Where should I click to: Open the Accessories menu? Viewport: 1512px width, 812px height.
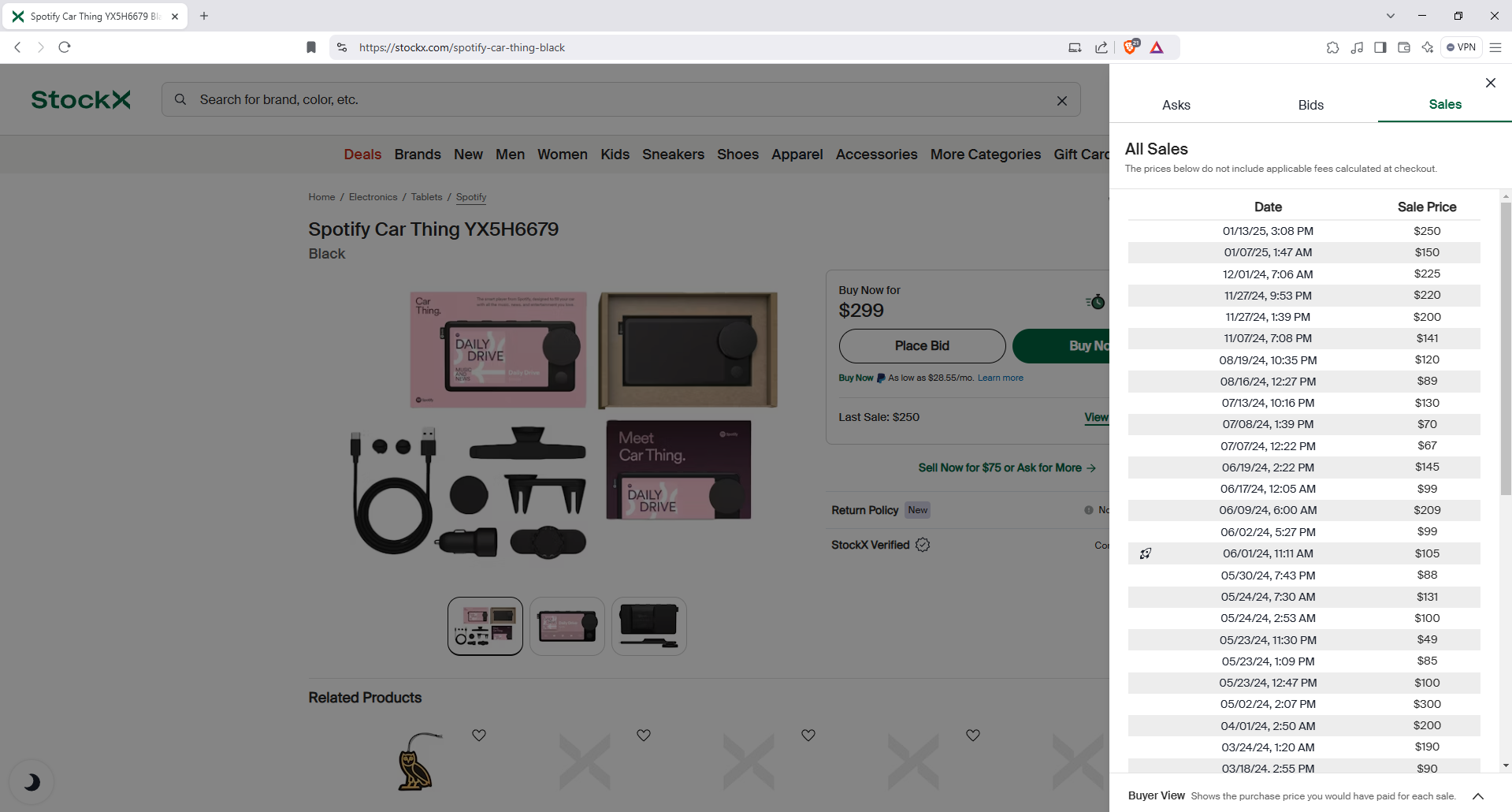876,155
